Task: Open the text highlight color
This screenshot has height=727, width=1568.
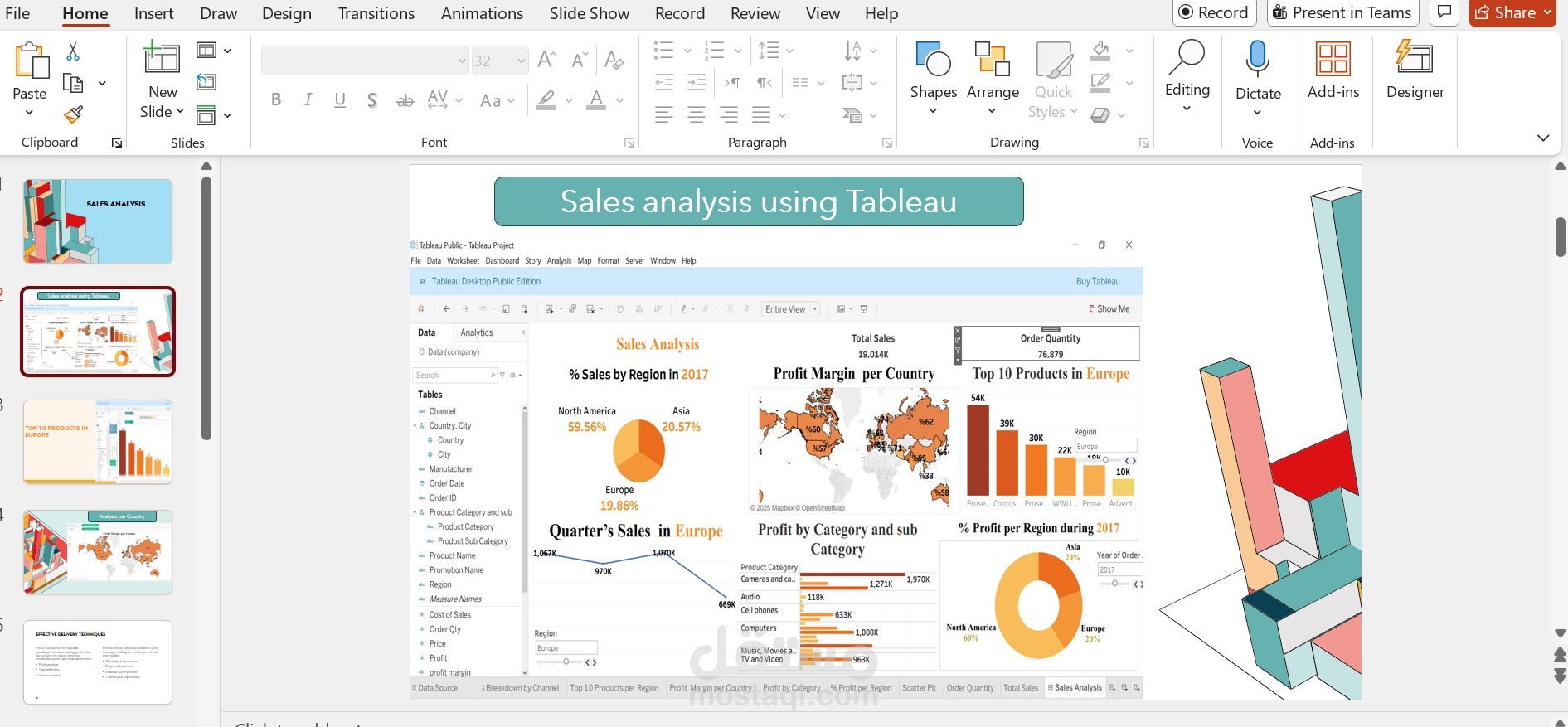Action: [546, 100]
